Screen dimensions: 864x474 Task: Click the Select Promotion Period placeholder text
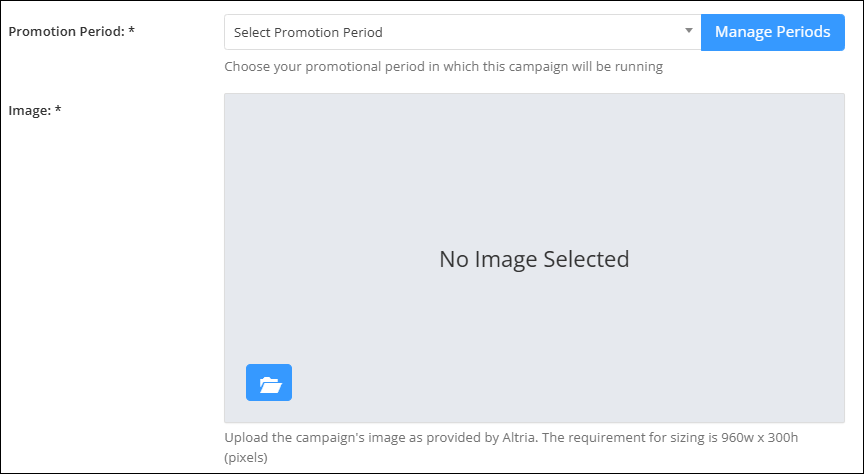[308, 32]
